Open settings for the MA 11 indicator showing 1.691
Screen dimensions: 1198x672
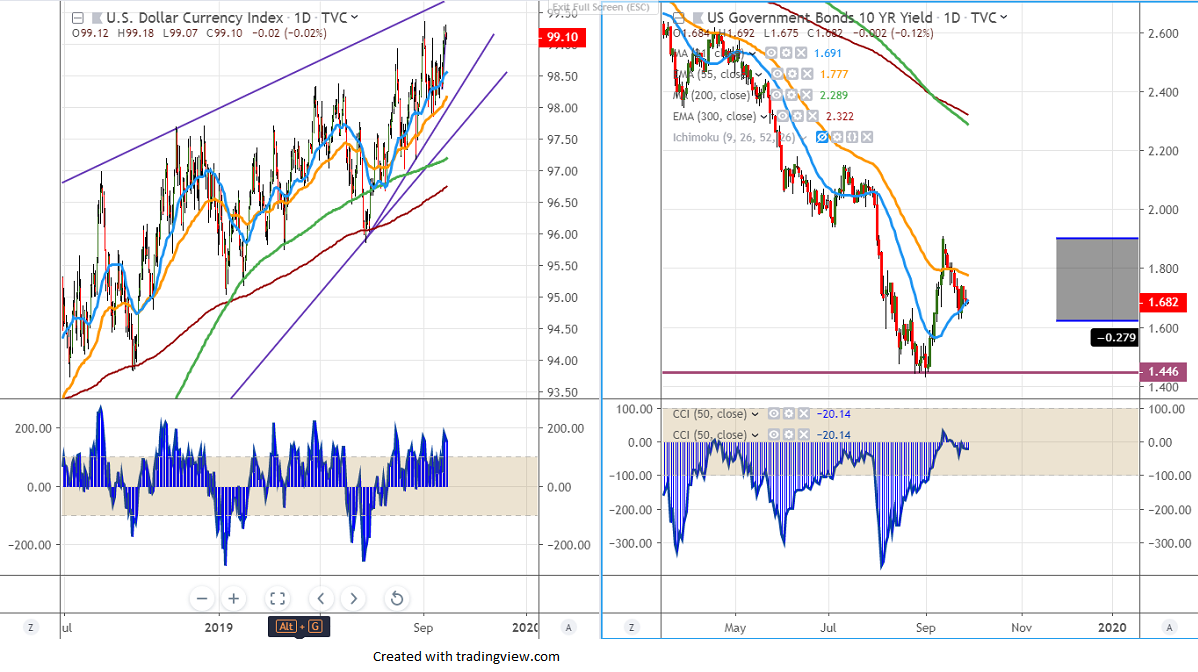tap(786, 53)
